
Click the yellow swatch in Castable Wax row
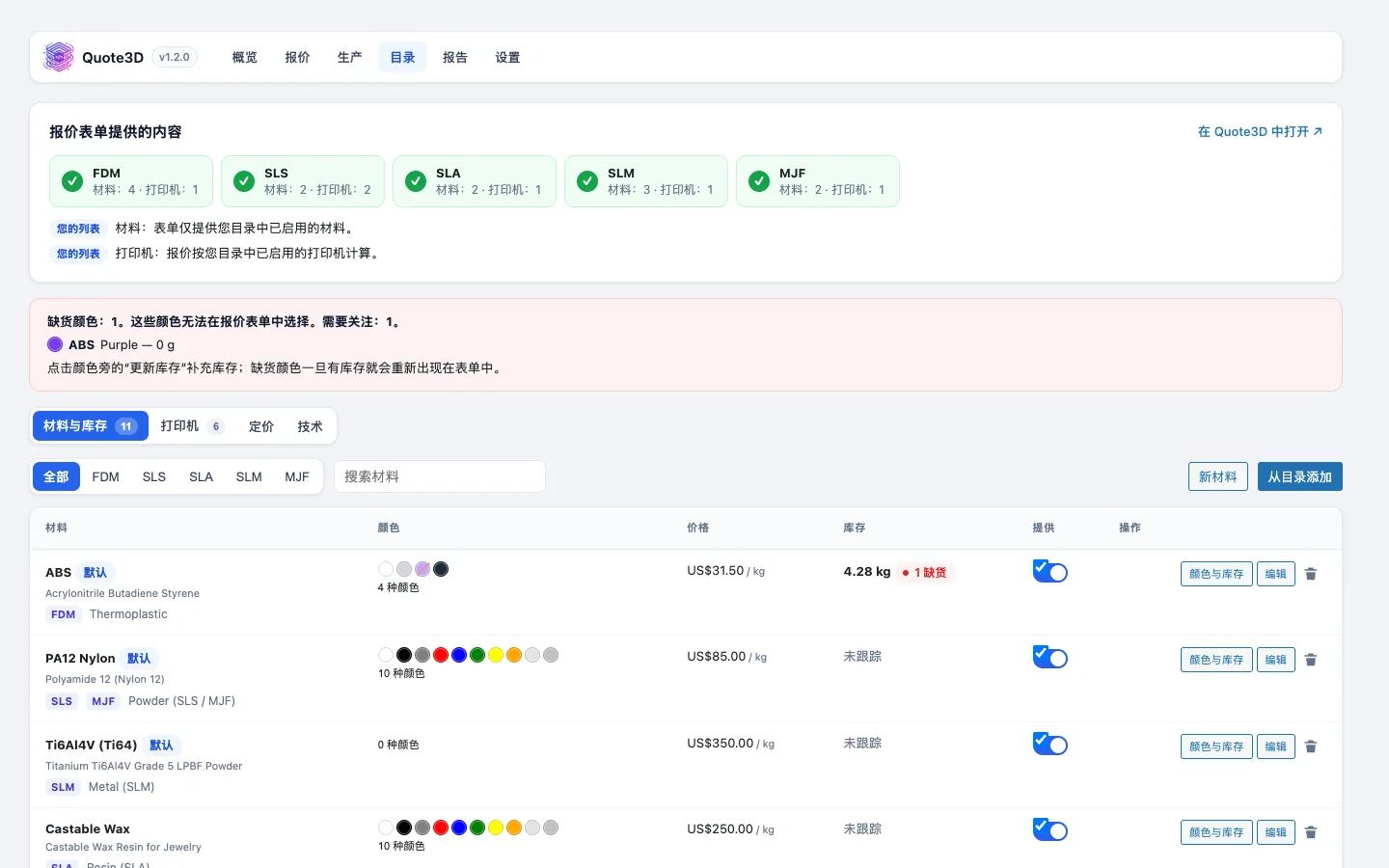pyautogui.click(x=496, y=827)
